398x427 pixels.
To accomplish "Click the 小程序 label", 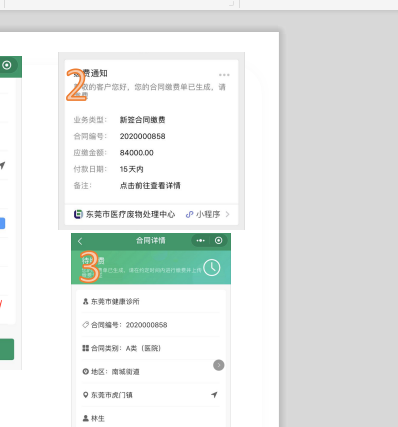I will (208, 214).
